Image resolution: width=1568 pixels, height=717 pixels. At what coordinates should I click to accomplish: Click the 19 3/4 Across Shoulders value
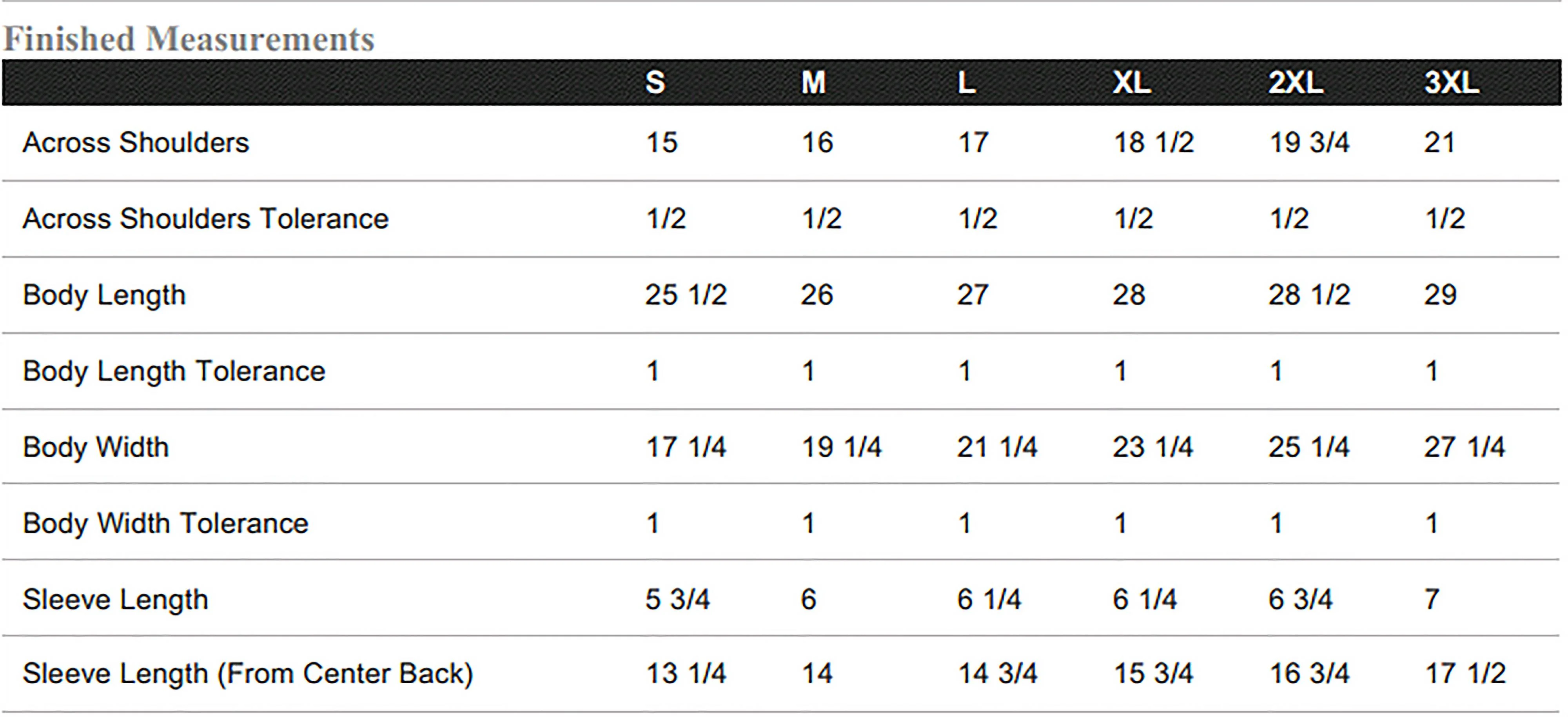click(x=1309, y=143)
